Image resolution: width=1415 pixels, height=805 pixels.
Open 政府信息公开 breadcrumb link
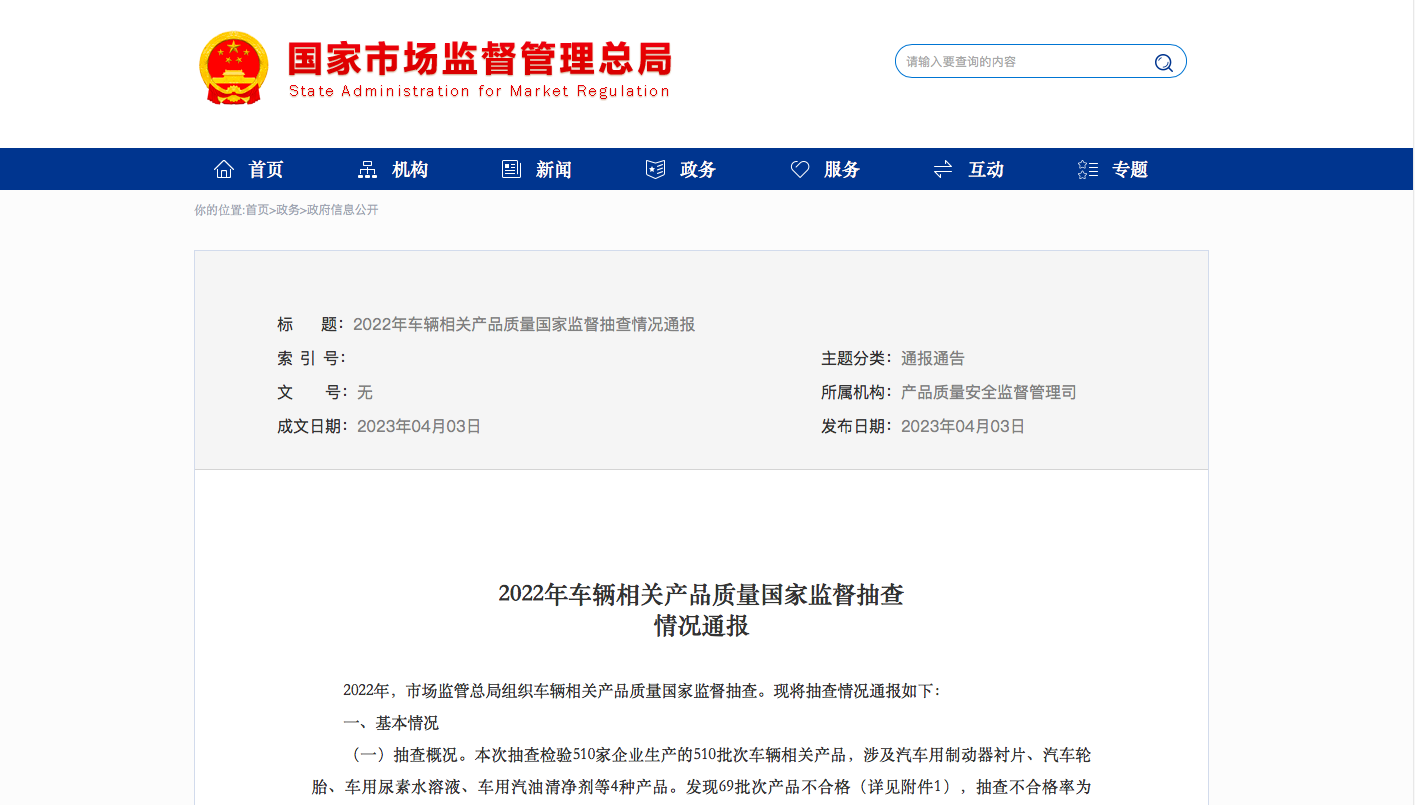[342, 210]
